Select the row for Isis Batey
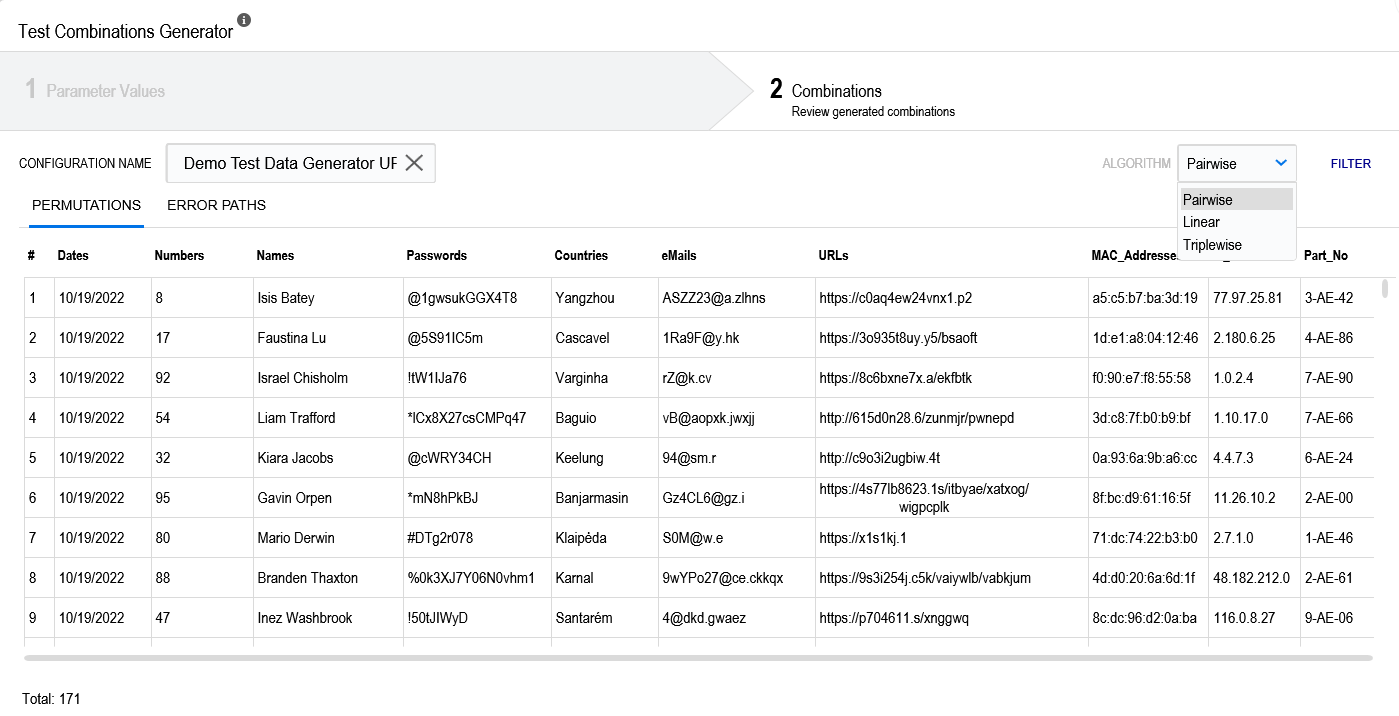Screen dimensions: 1399x716 pos(285,298)
